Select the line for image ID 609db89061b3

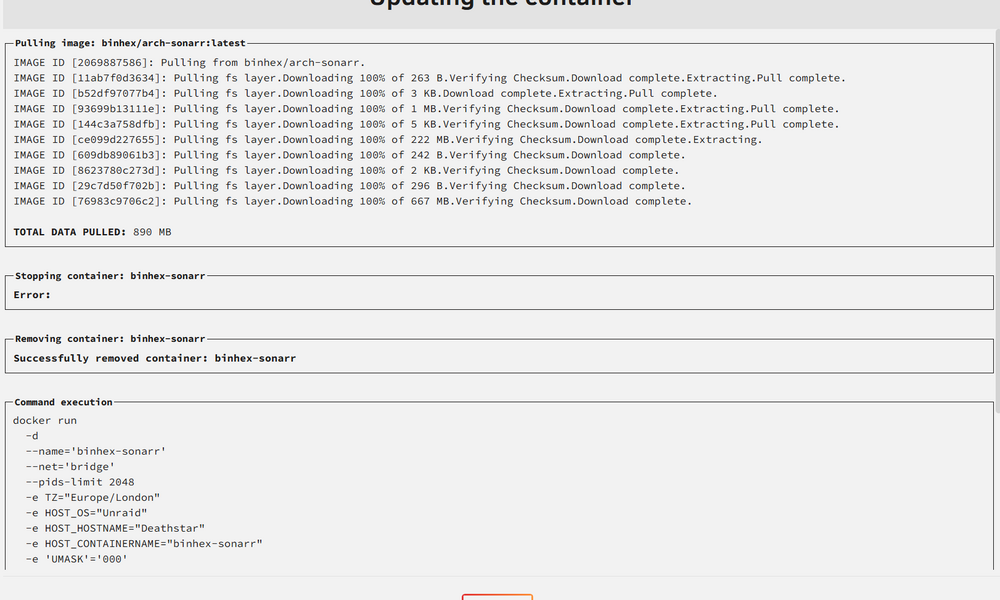[349, 154]
